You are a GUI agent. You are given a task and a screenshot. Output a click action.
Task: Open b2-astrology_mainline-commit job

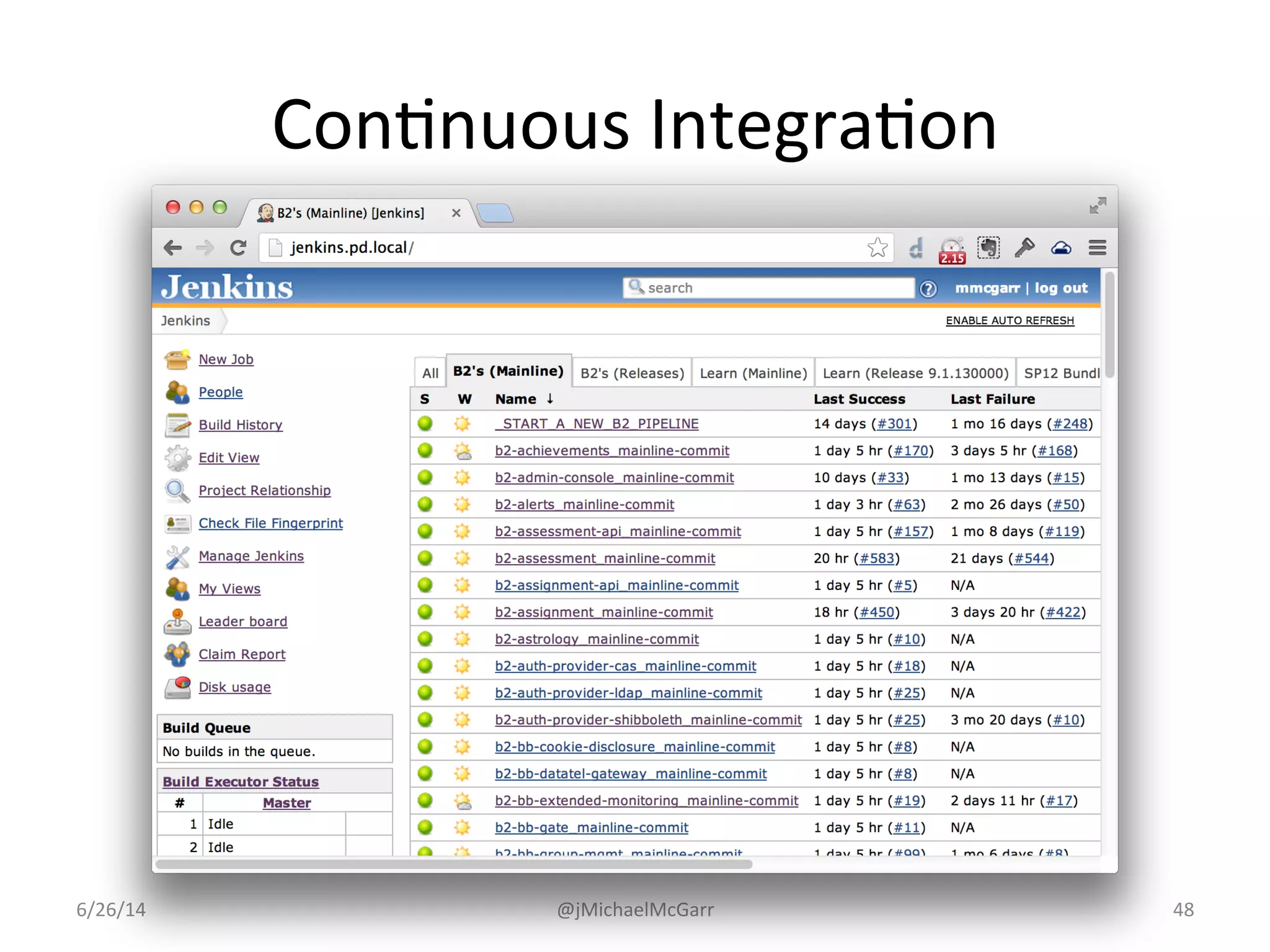point(597,639)
